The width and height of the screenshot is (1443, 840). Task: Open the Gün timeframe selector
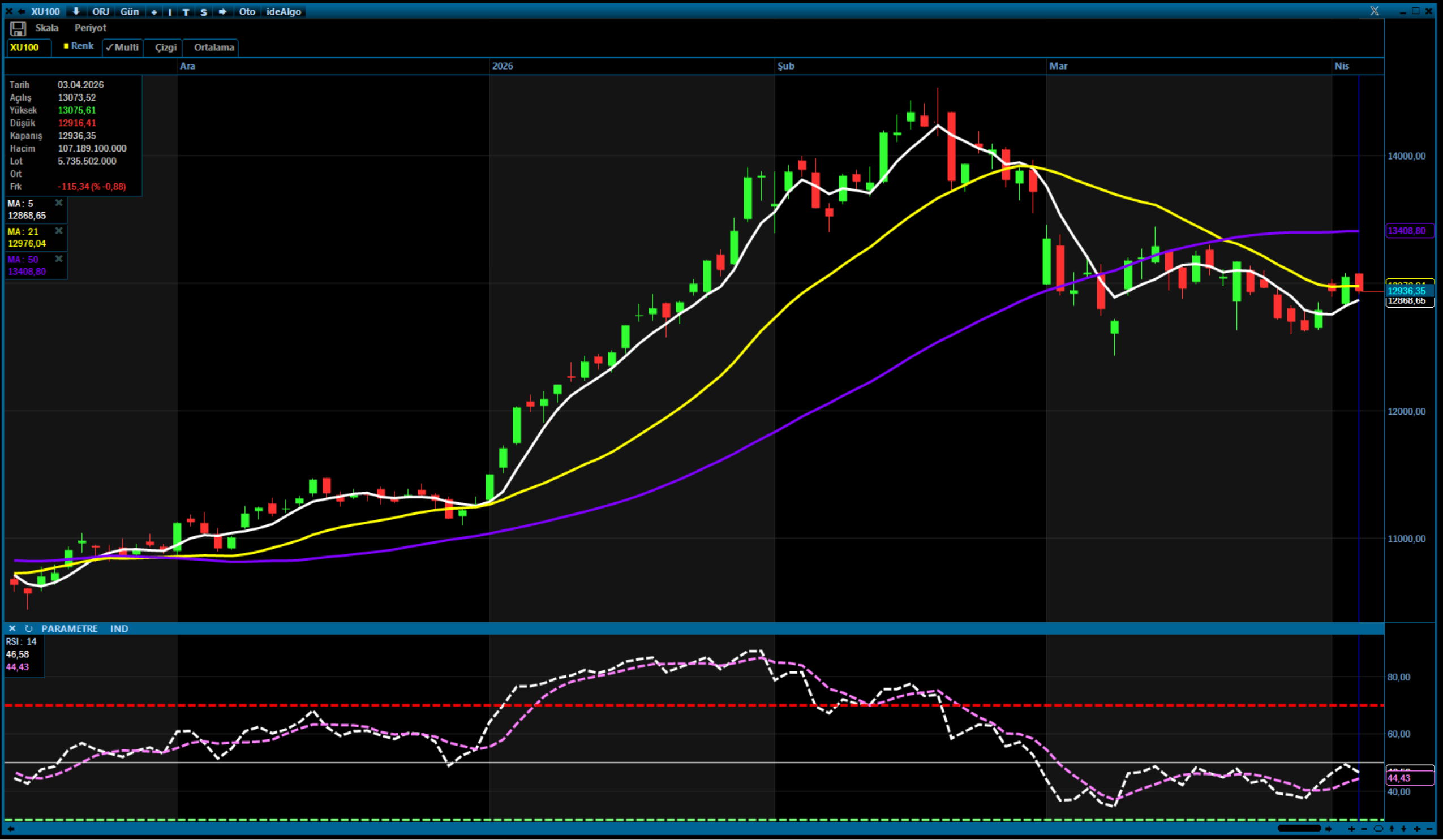[x=130, y=11]
